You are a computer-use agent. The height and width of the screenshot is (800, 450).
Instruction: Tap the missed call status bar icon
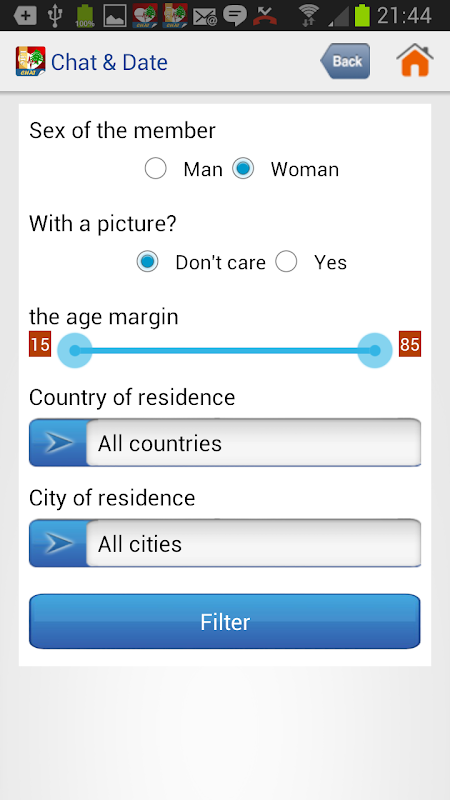click(x=265, y=15)
